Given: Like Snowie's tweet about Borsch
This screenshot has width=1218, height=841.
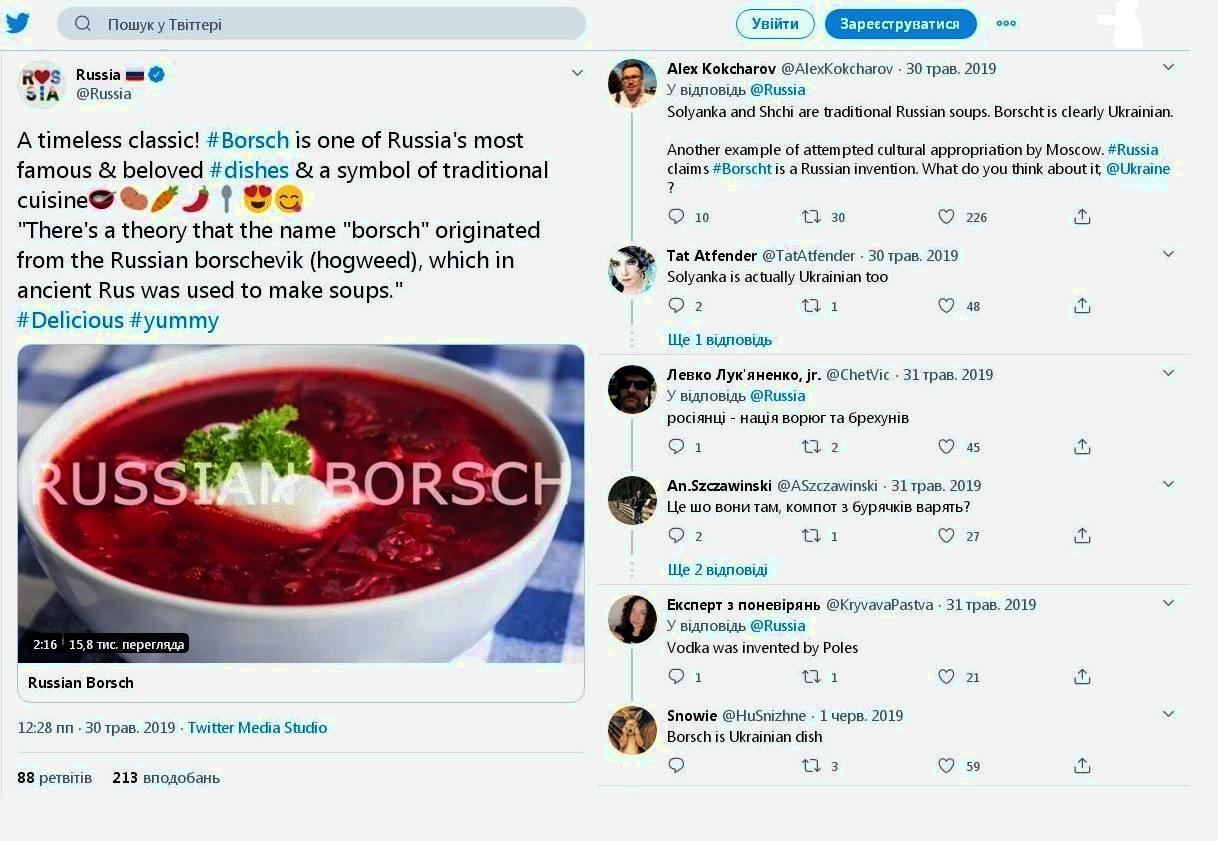Looking at the screenshot, I should click(946, 766).
